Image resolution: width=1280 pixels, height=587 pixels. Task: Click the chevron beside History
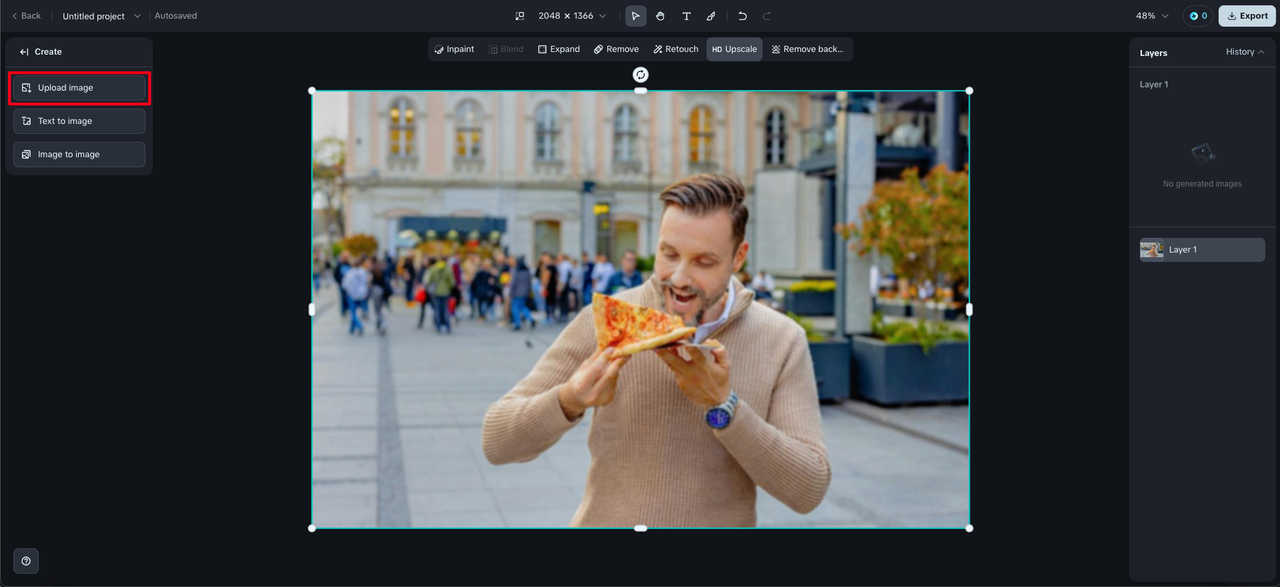point(1261,52)
